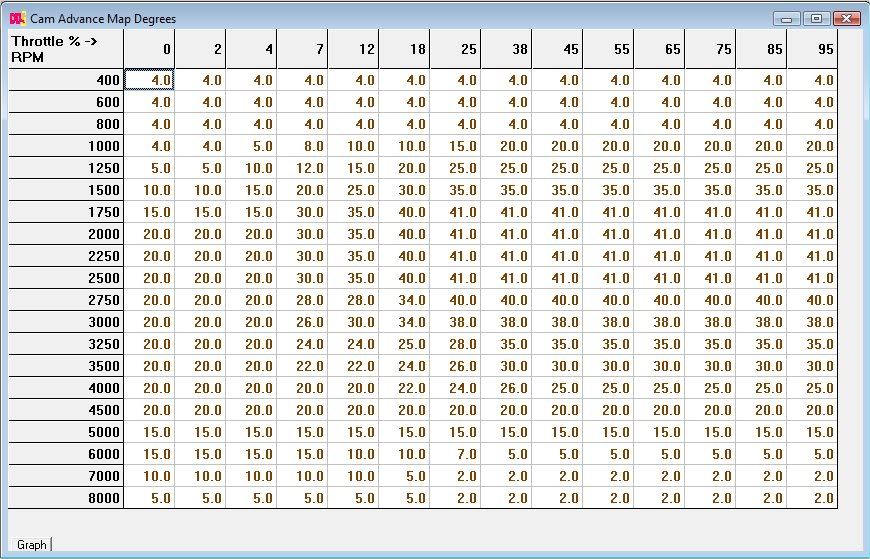Click the 25 throttle column header
Screen dimensions: 870x559
(x=455, y=49)
